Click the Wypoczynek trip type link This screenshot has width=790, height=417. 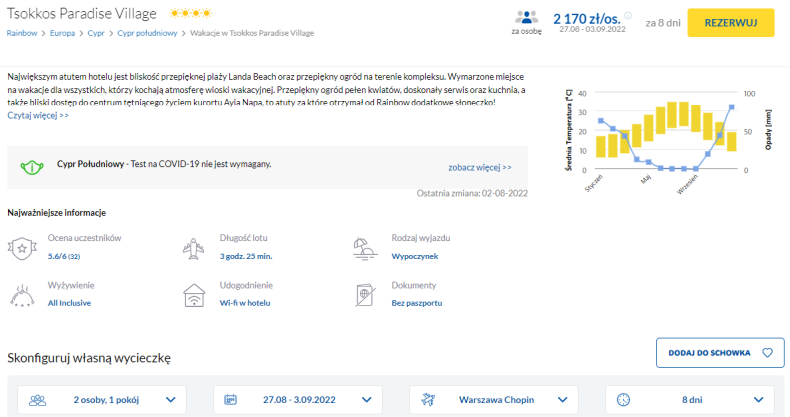(415, 256)
